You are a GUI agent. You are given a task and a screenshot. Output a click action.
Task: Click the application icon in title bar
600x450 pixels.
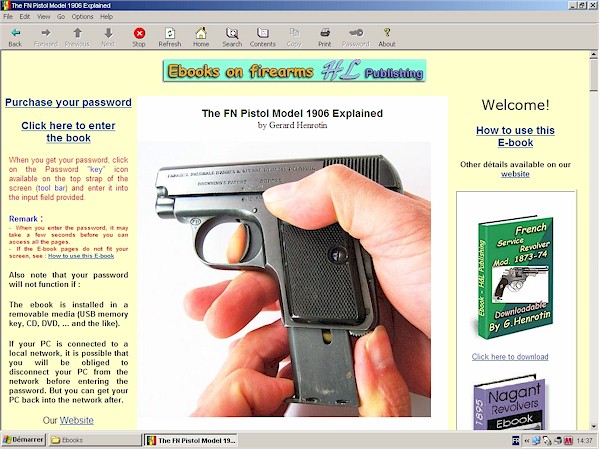(x=5, y=5)
